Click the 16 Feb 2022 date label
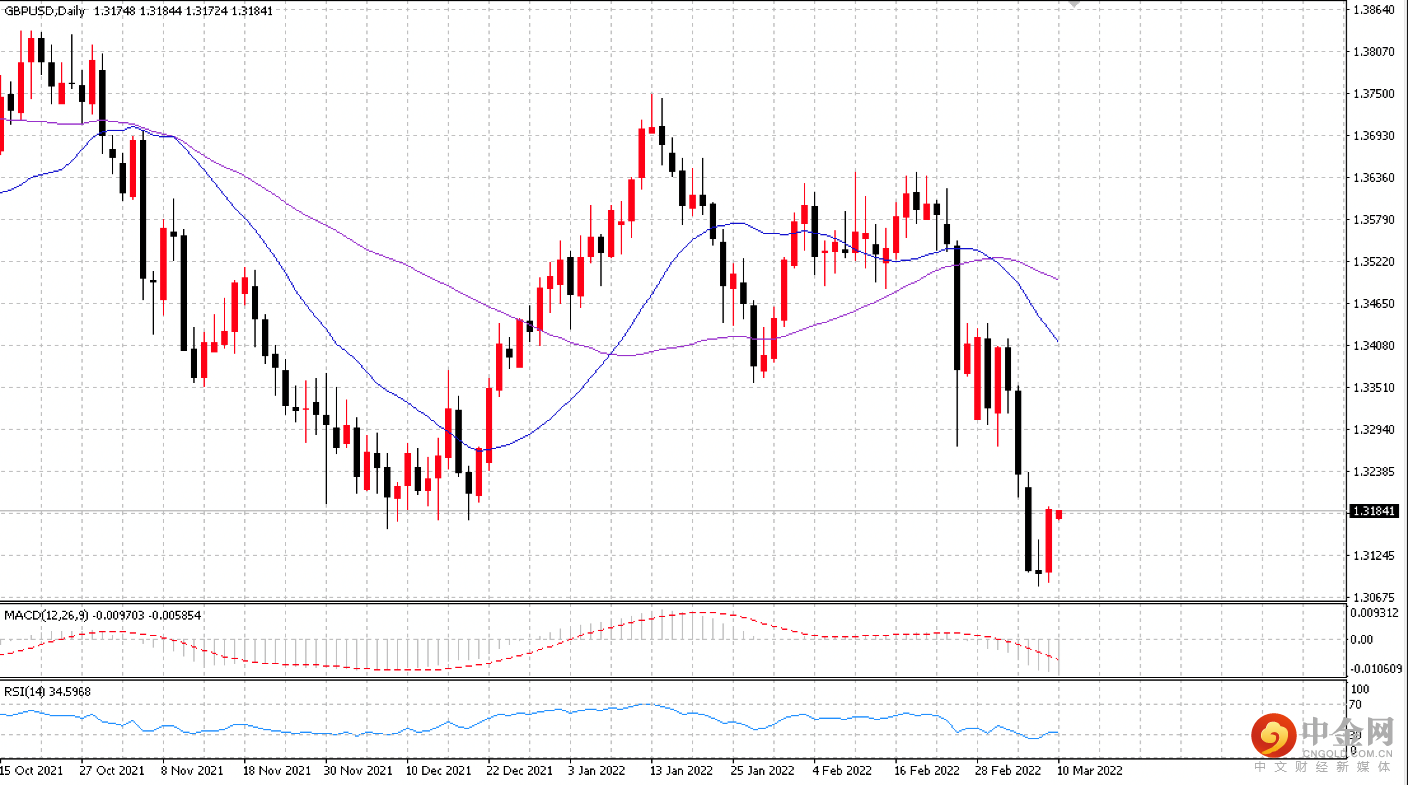The image size is (1408, 785). [926, 771]
